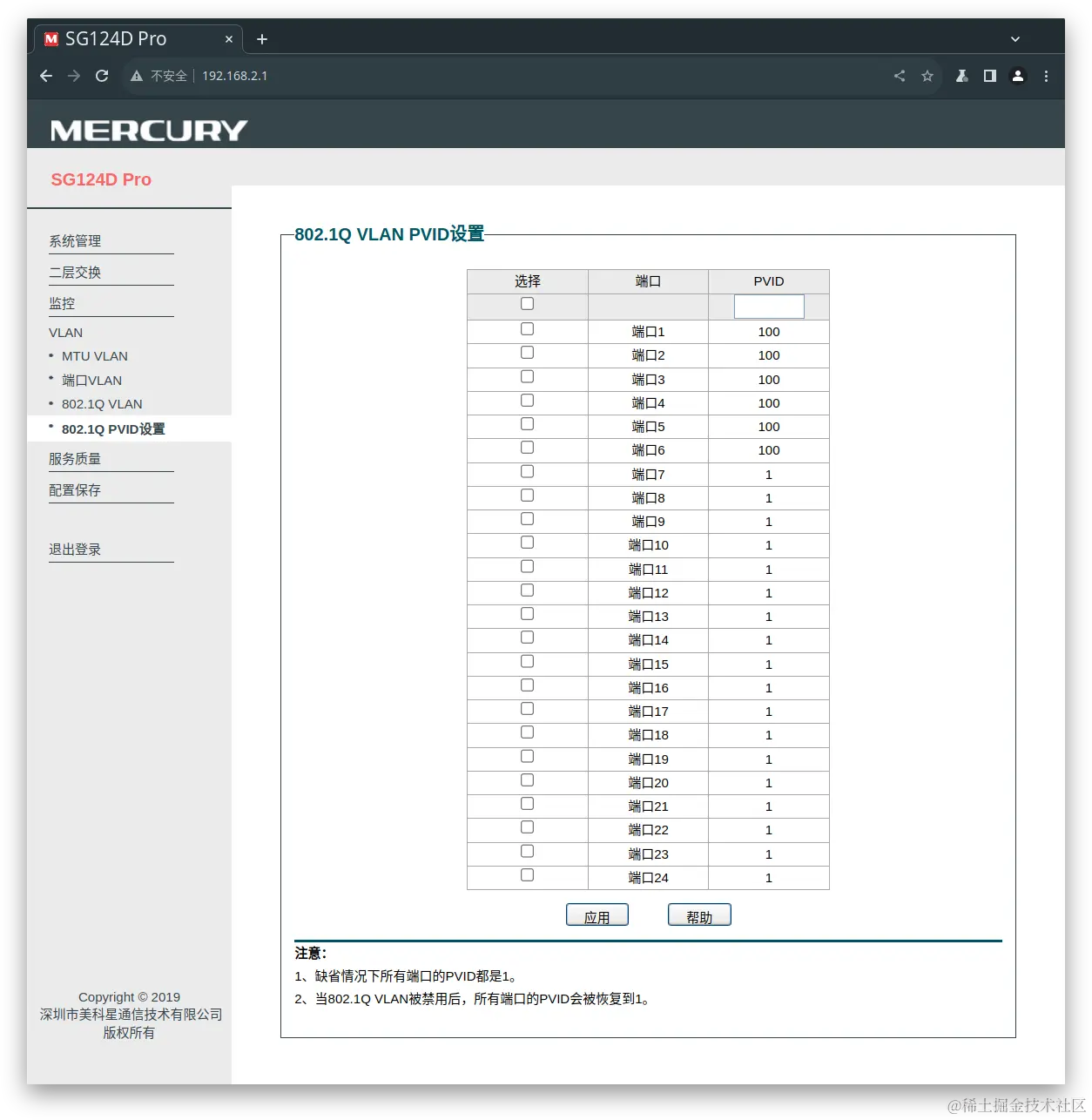This screenshot has width=1092, height=1120.
Task: Expand the 服务质量 section
Action: tap(75, 458)
